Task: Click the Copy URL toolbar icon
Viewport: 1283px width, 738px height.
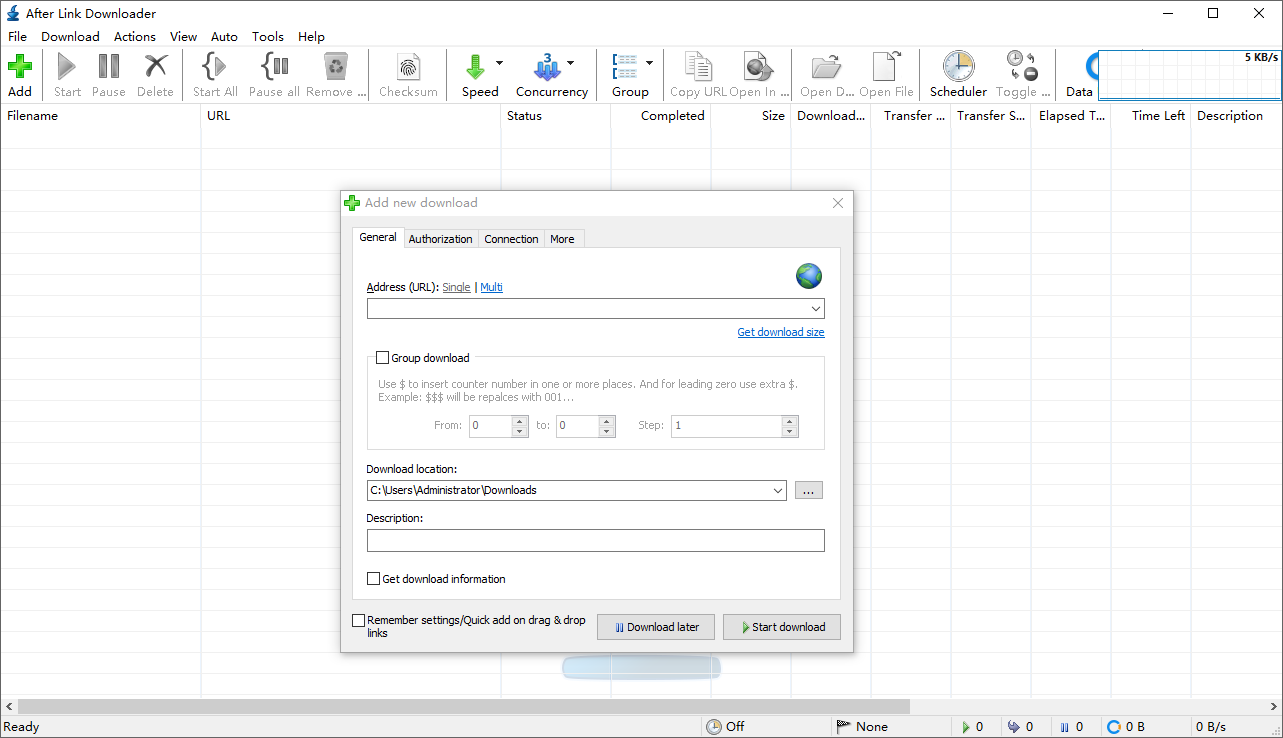Action: click(x=698, y=67)
